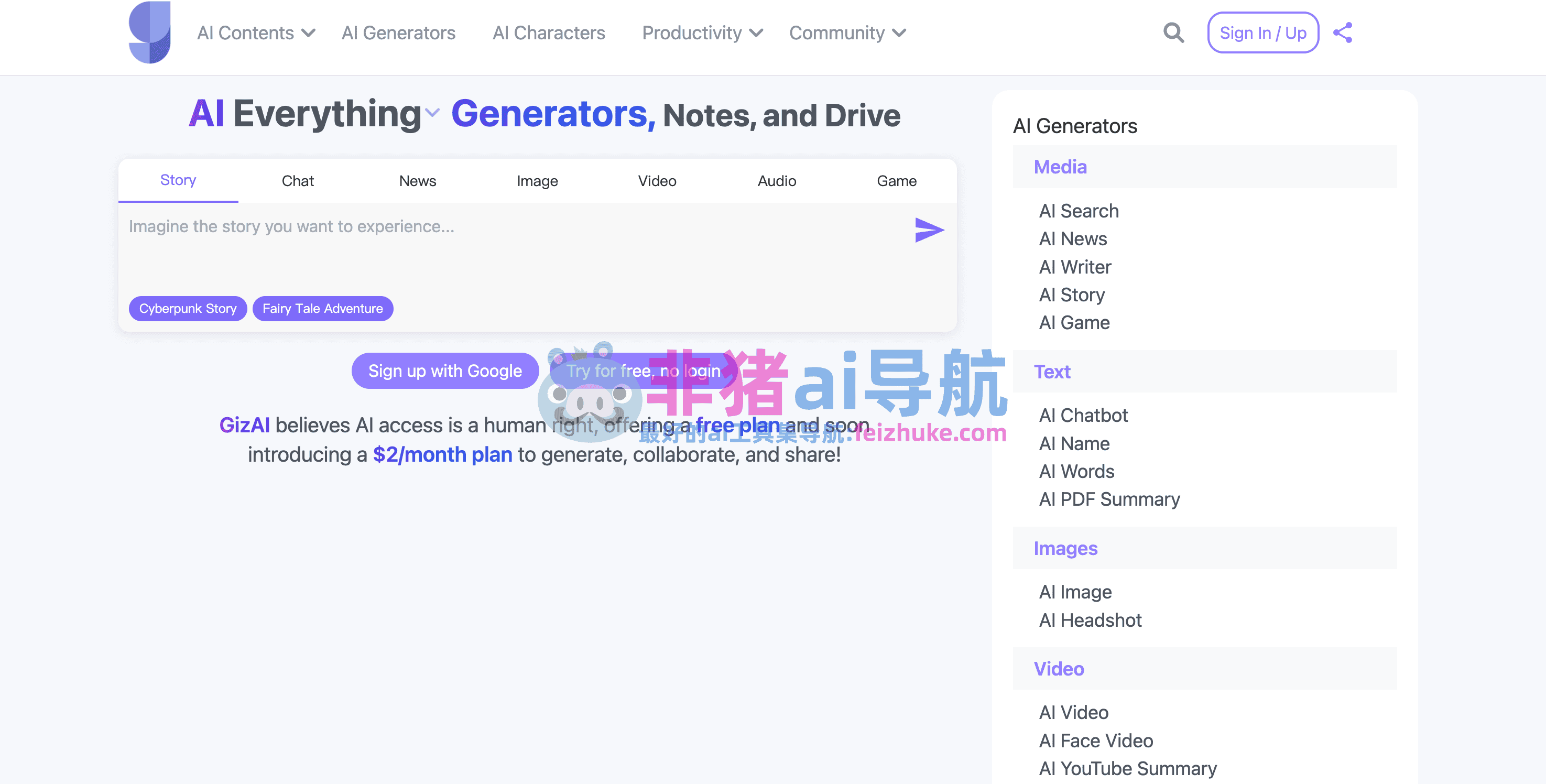The width and height of the screenshot is (1546, 784).
Task: Click the GizAI logo icon
Action: click(149, 32)
